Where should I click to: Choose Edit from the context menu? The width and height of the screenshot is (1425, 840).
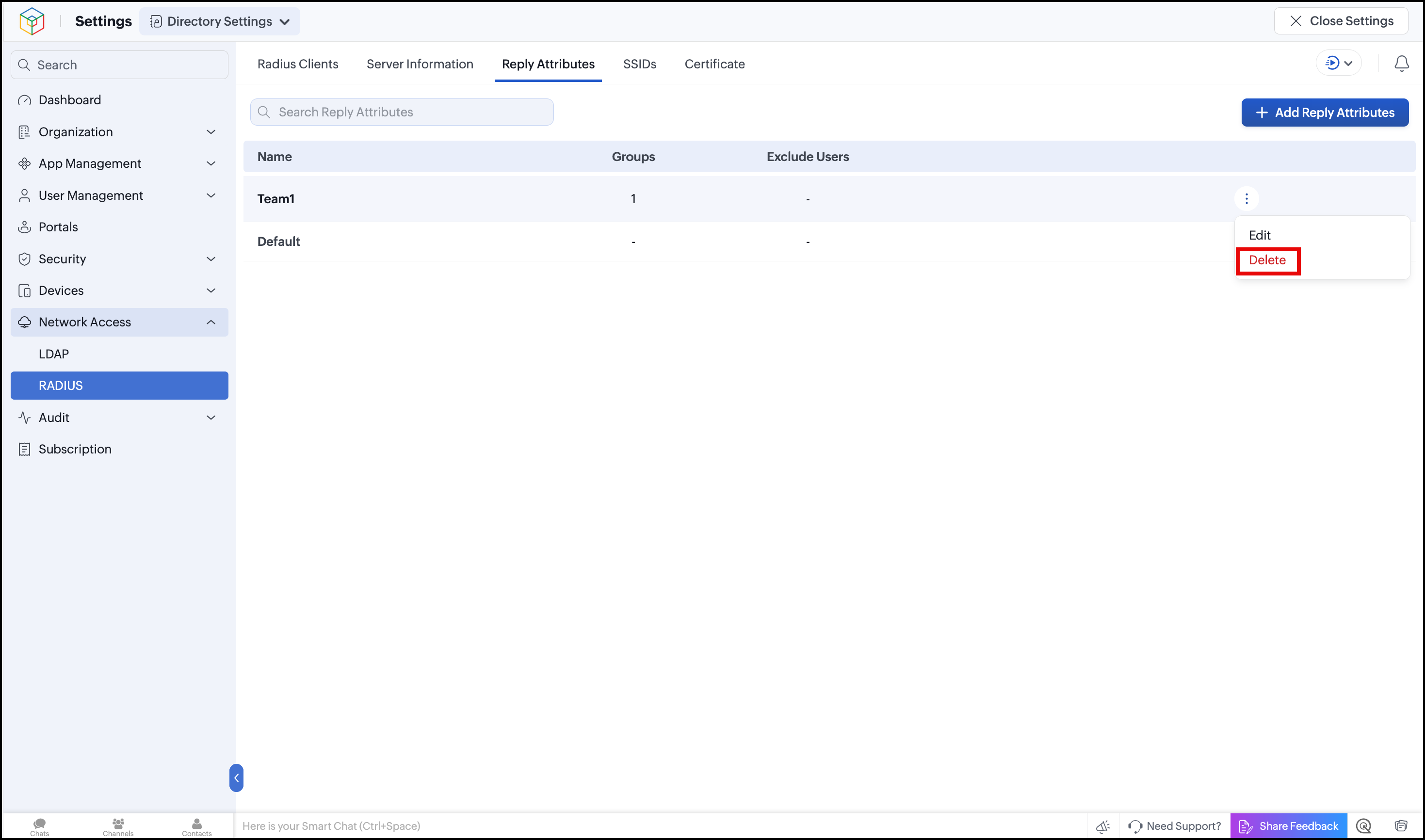1259,235
